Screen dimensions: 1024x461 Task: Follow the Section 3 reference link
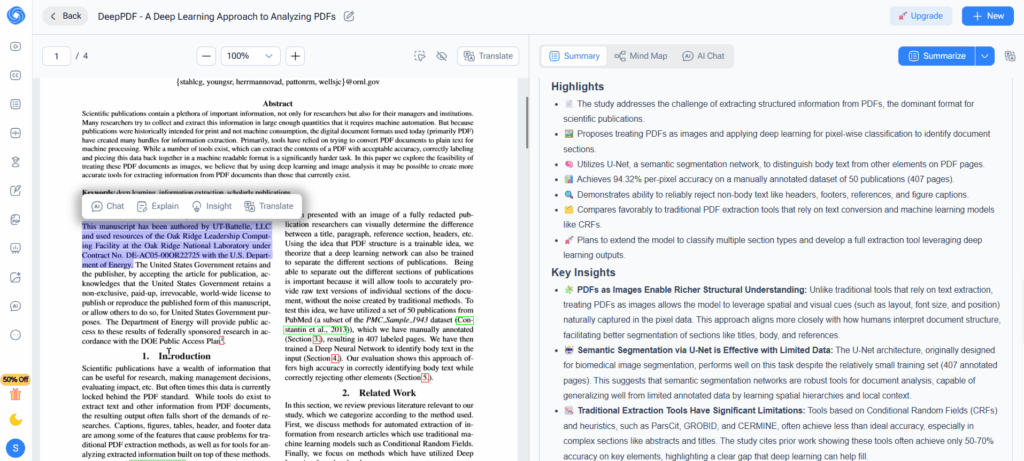(x=317, y=340)
